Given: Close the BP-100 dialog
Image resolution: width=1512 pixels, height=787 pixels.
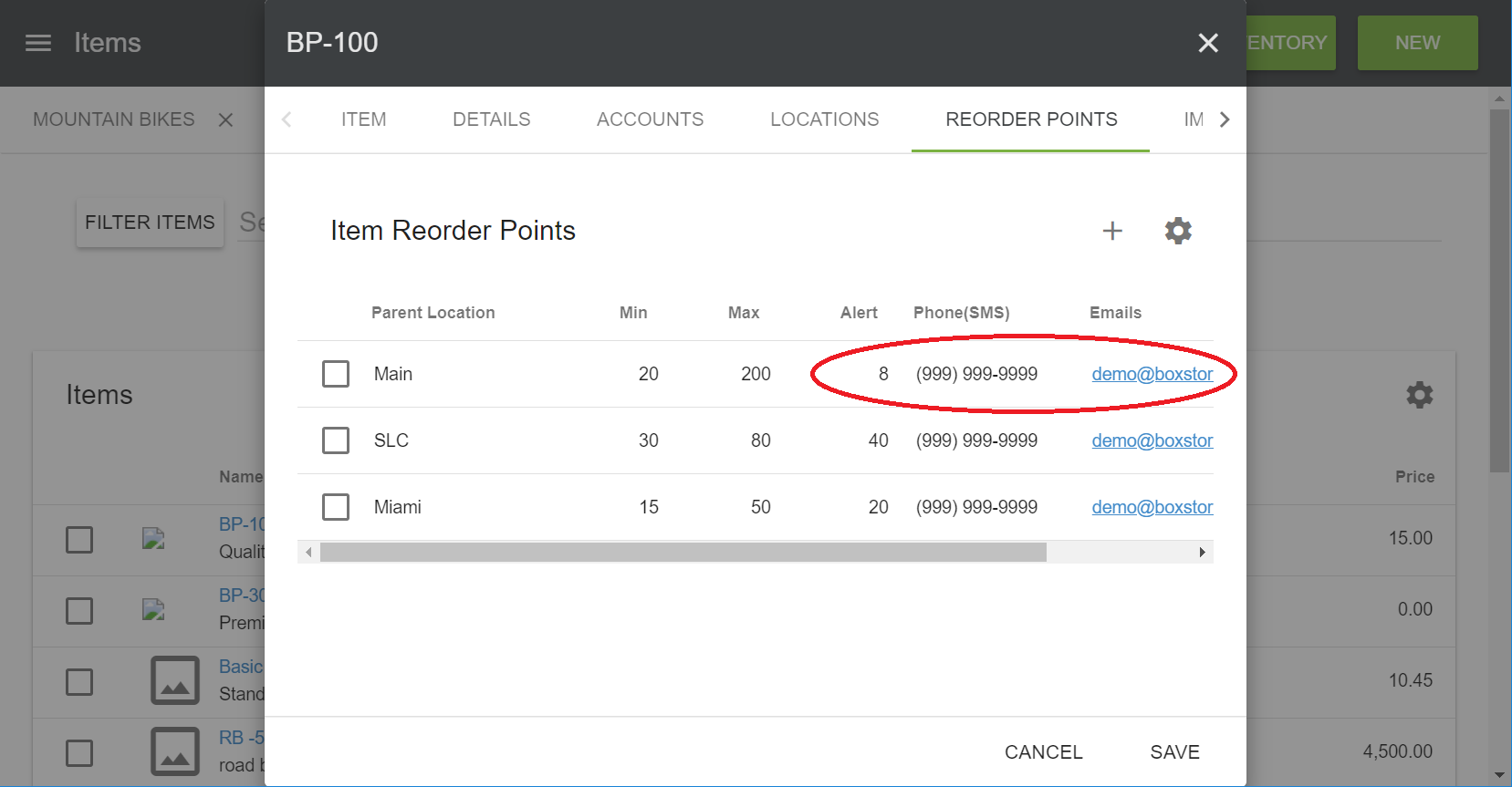Looking at the screenshot, I should click(x=1208, y=43).
